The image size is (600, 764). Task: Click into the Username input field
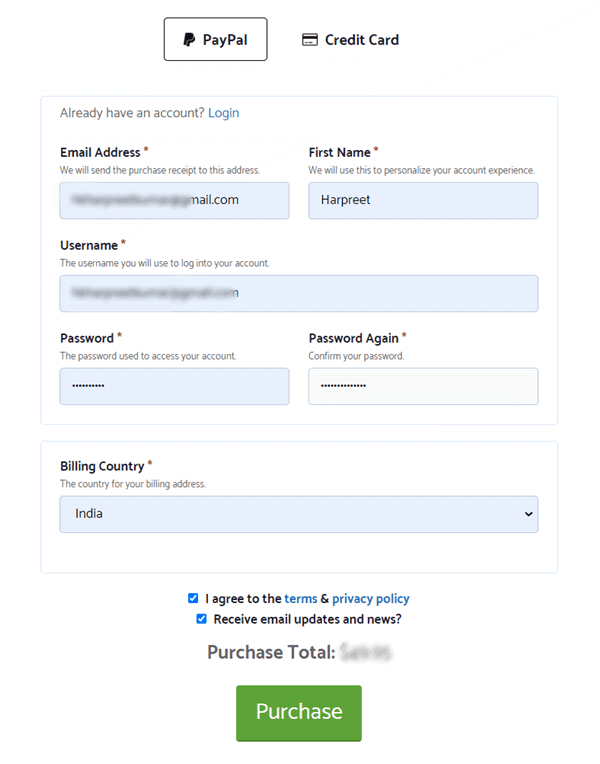tap(299, 293)
